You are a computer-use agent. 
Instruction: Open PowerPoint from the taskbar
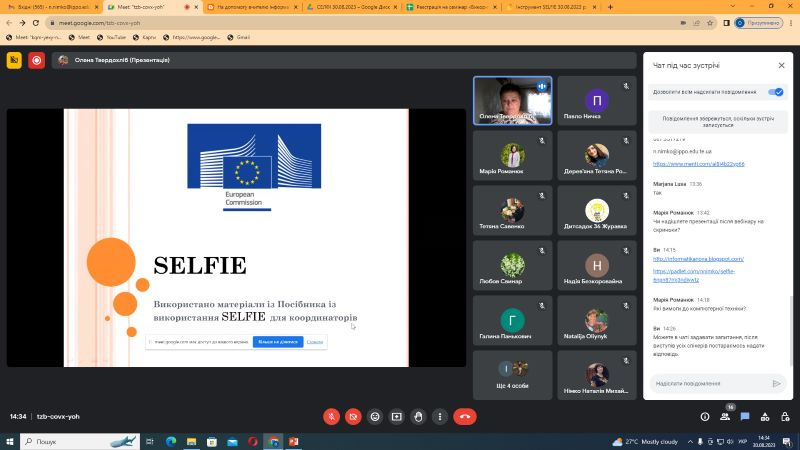tap(293, 441)
